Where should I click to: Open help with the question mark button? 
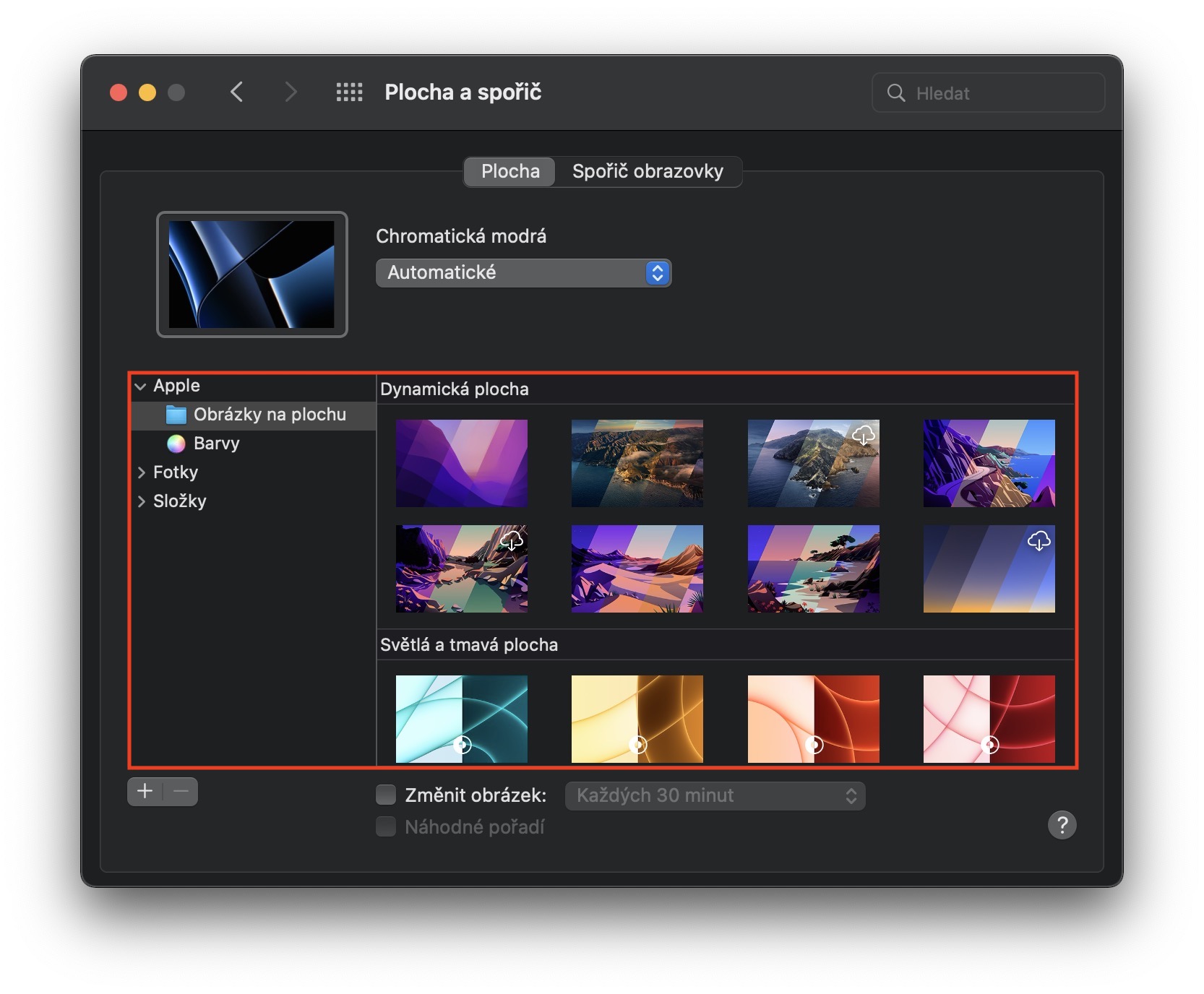(1062, 825)
